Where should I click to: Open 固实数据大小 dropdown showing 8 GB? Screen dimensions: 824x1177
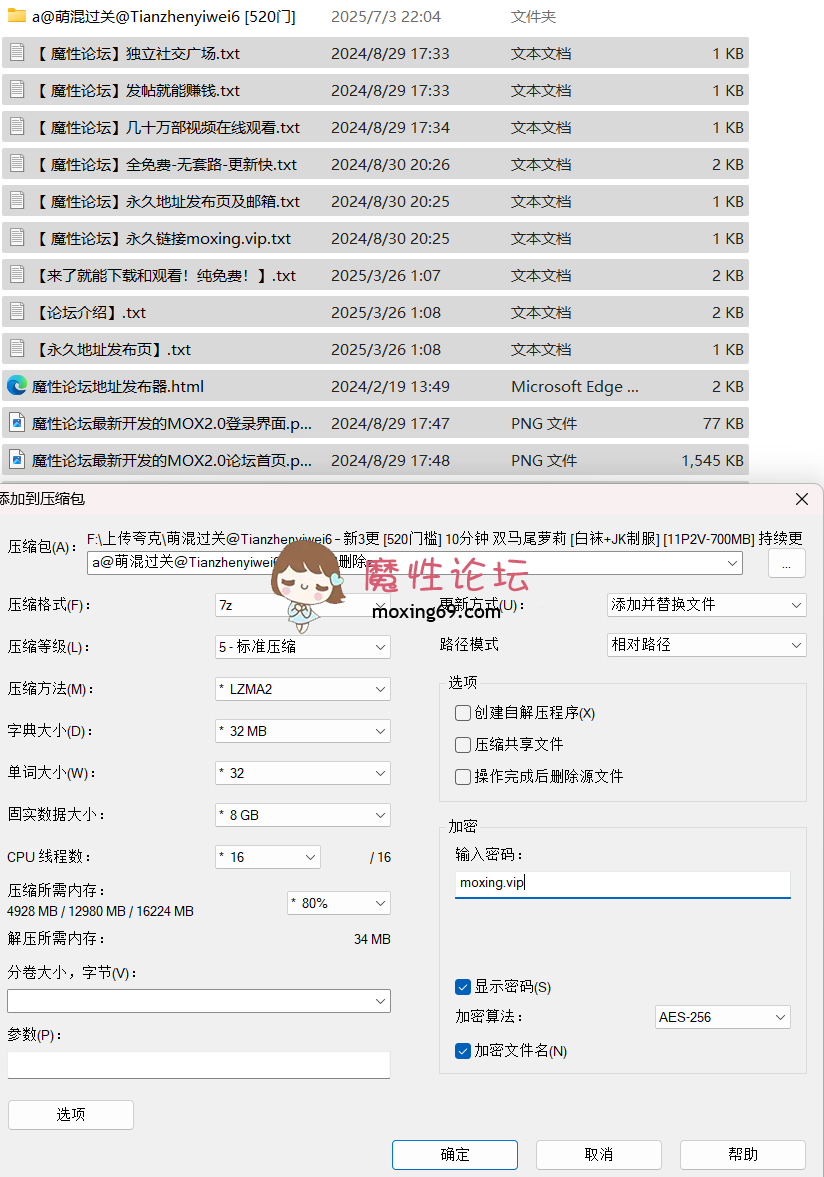tap(302, 814)
